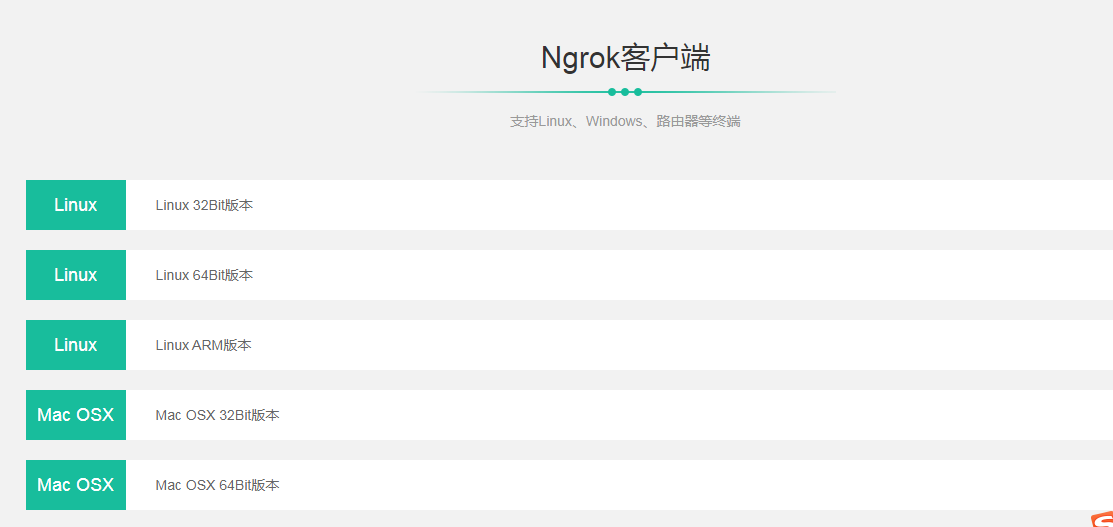Click the Mac OSX label for 64Bit
1113x527 pixels.
coord(76,484)
